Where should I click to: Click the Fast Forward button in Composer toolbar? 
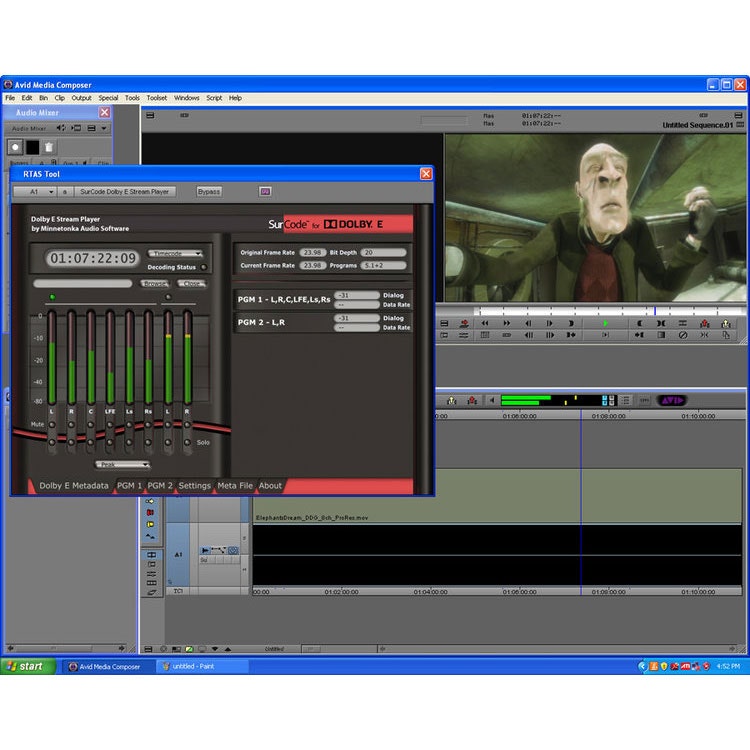[507, 324]
